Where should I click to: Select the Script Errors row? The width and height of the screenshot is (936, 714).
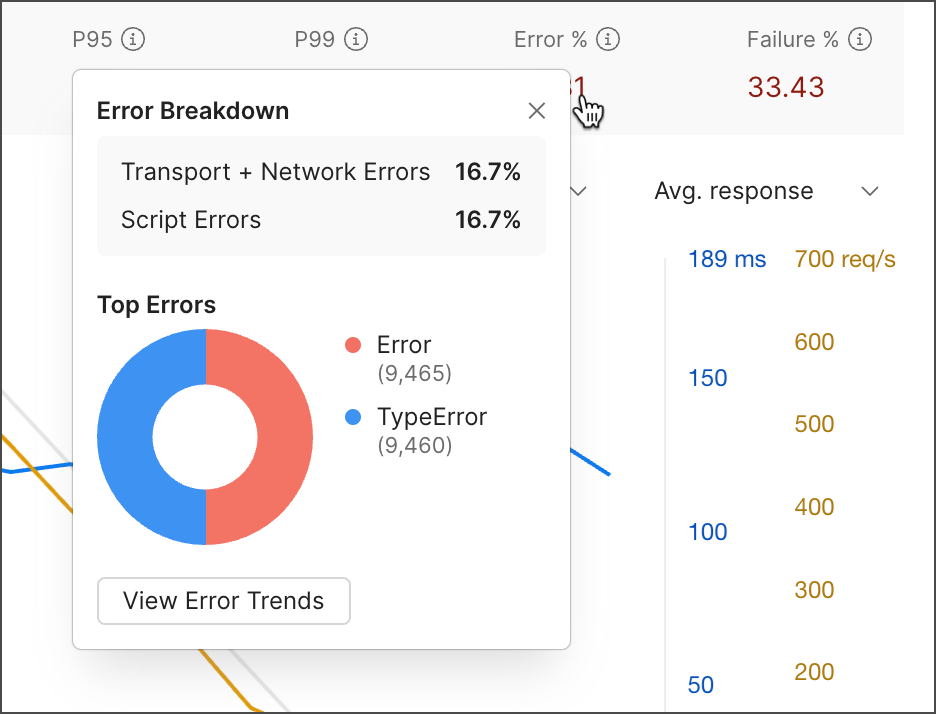pyautogui.click(x=320, y=219)
